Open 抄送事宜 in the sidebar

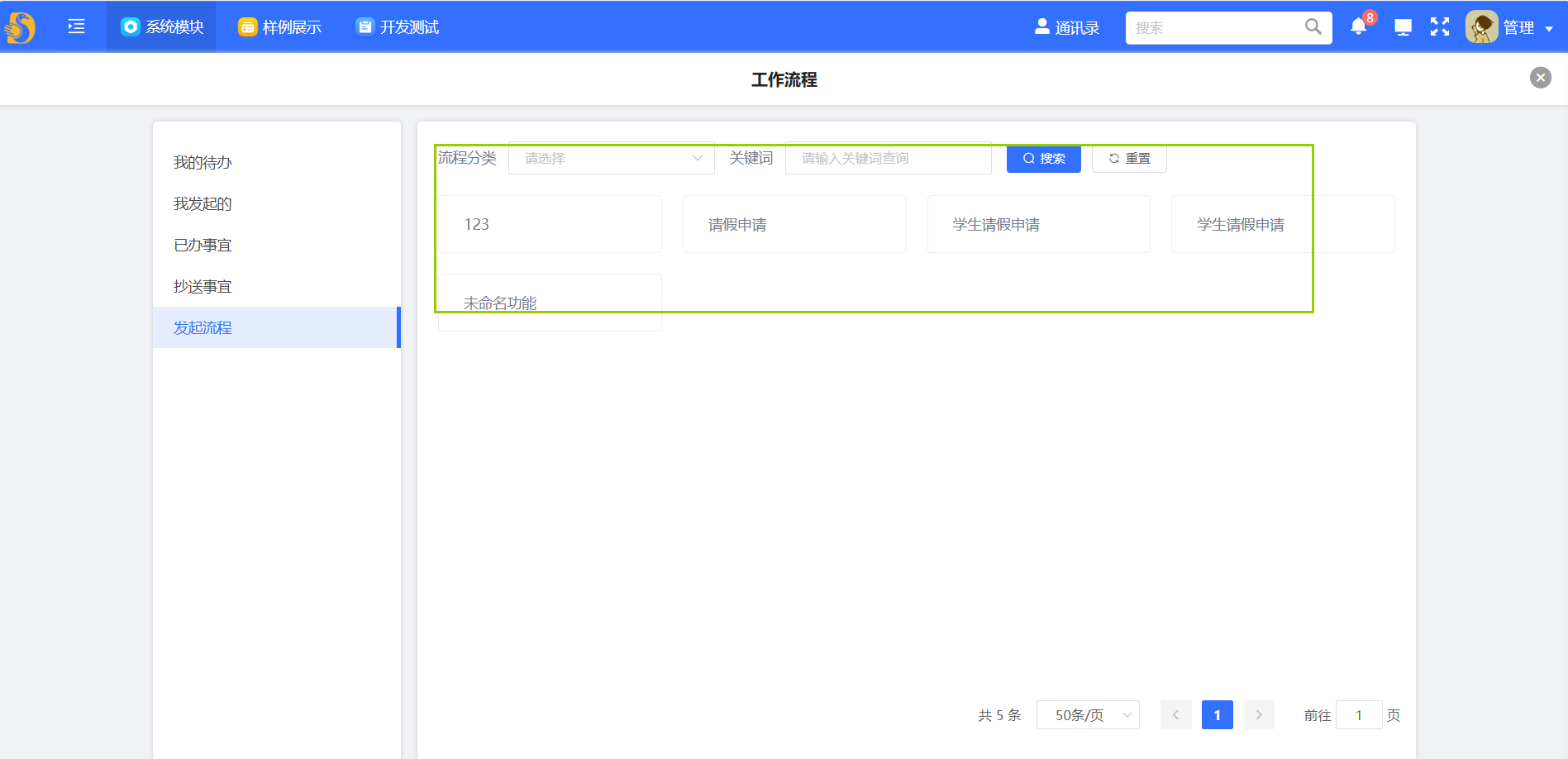pos(276,286)
